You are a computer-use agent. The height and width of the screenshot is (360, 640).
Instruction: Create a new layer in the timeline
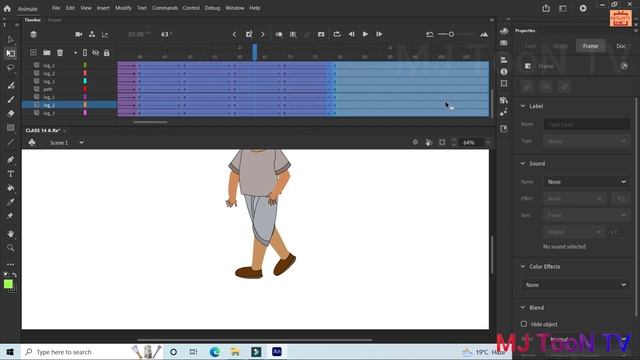pos(33,53)
